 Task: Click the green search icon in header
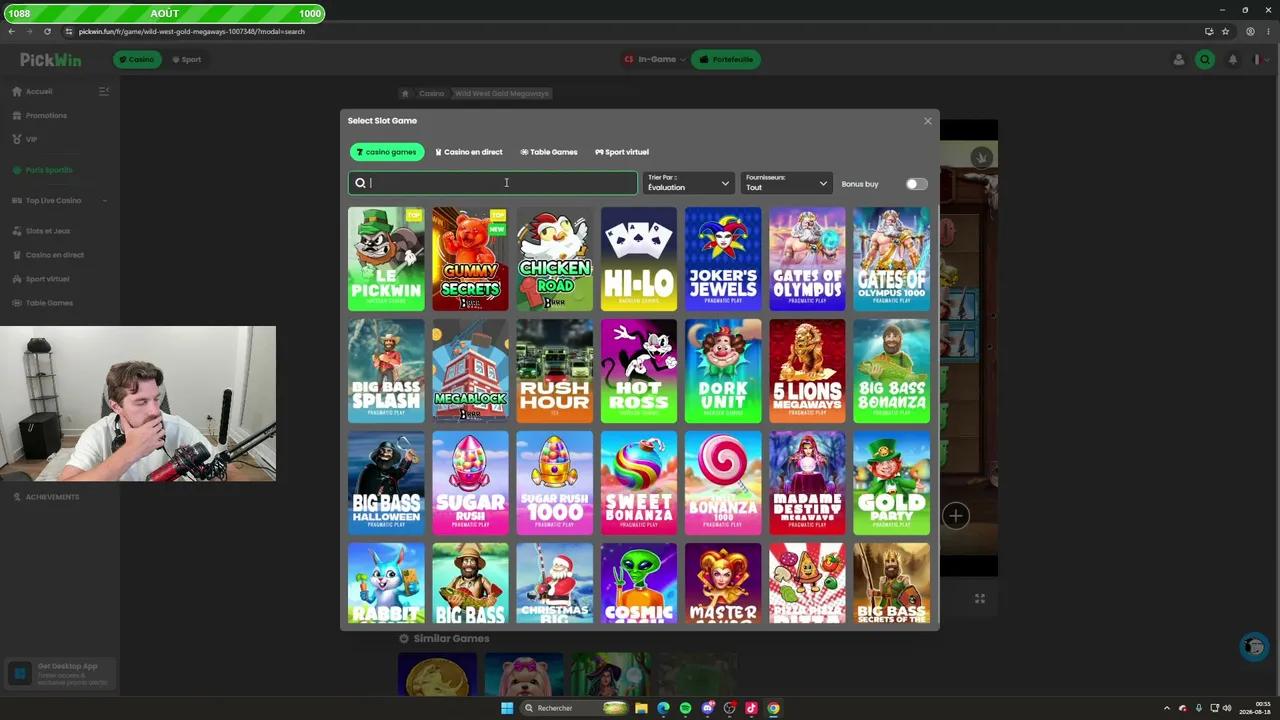[1205, 60]
